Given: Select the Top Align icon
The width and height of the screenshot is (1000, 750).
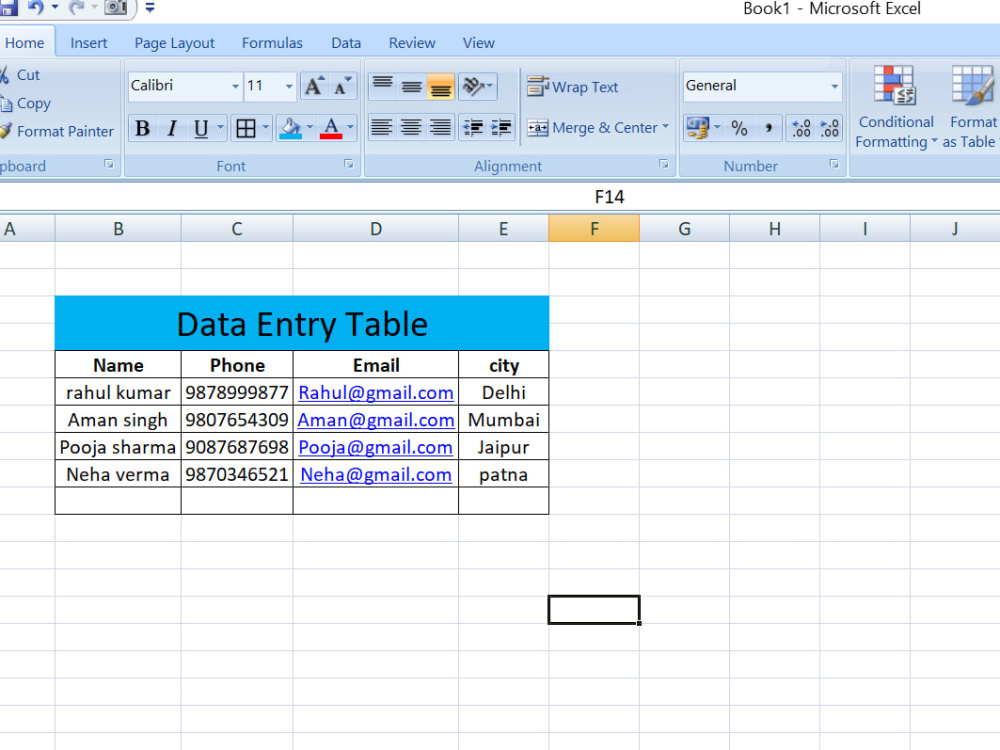Looking at the screenshot, I should pos(383,86).
